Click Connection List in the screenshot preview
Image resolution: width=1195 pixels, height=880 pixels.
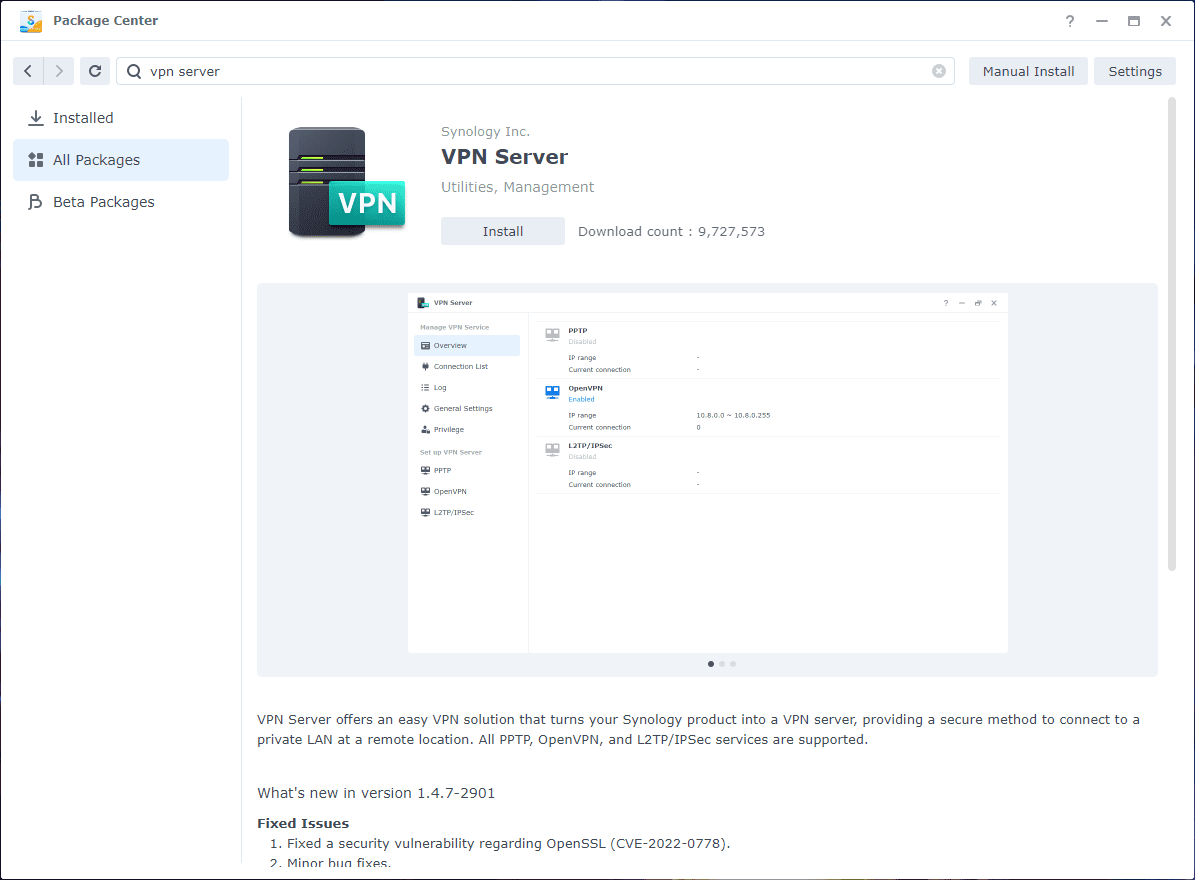(460, 366)
